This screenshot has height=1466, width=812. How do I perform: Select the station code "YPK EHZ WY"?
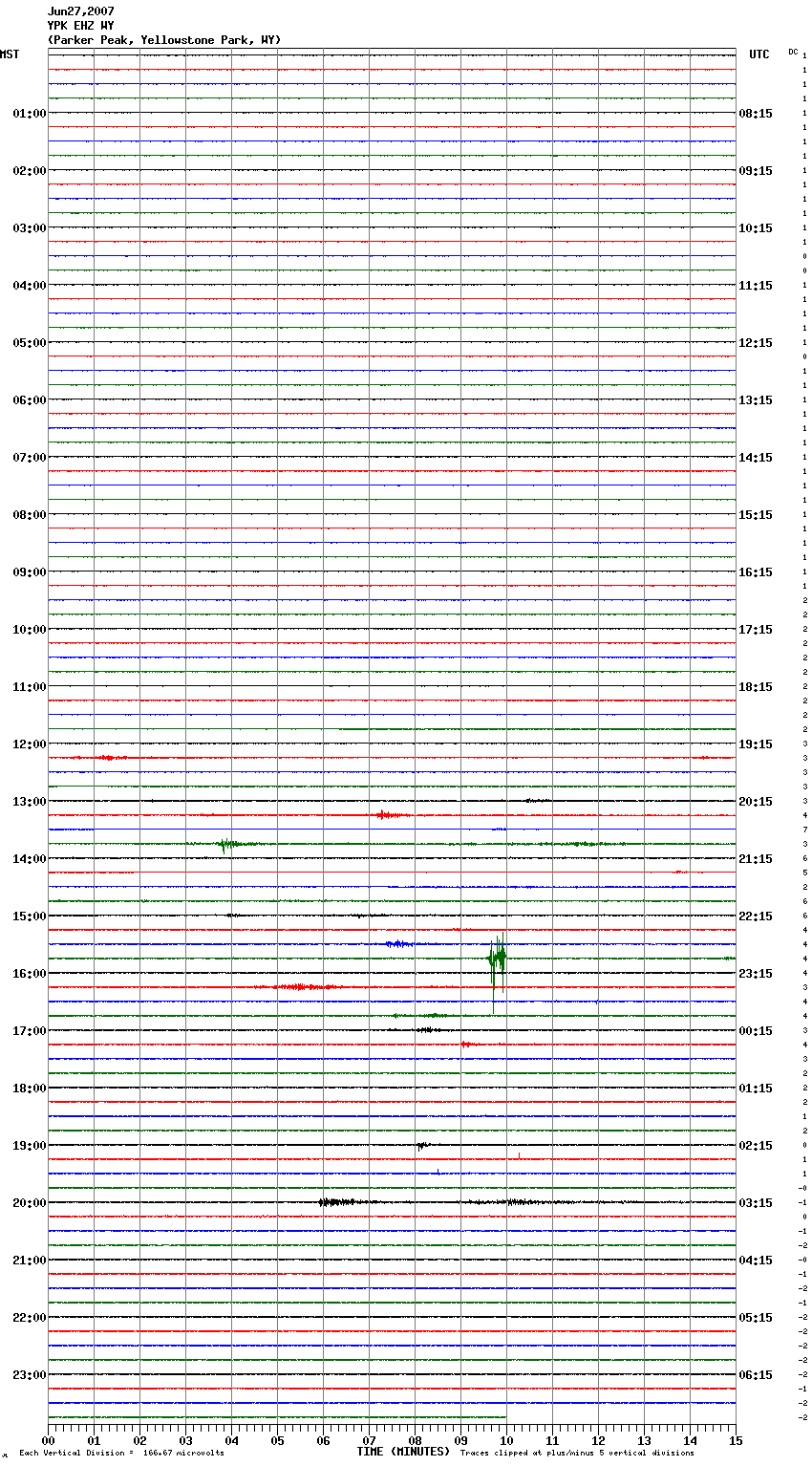pos(81,26)
